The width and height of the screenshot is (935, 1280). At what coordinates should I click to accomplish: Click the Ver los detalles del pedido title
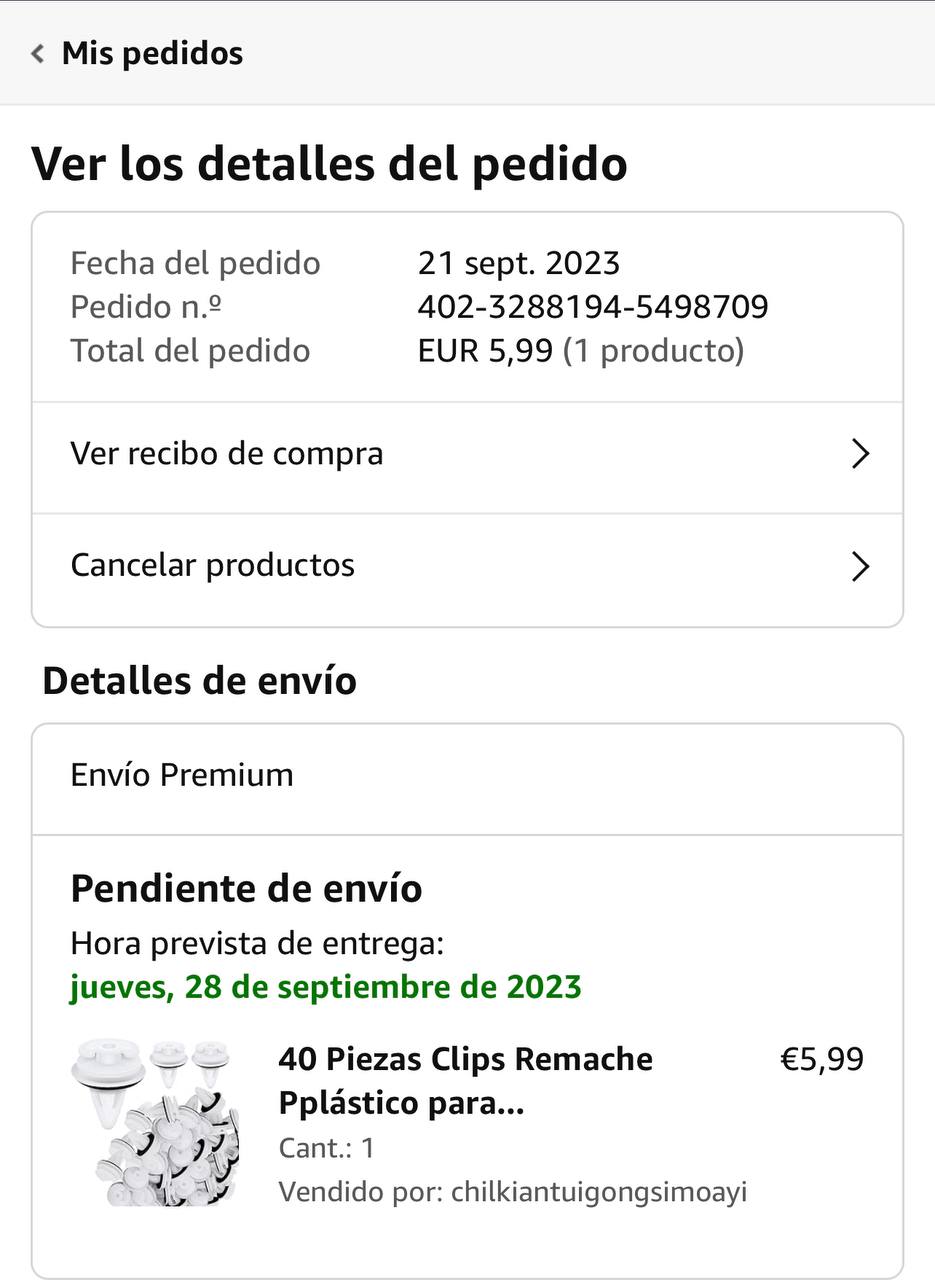(329, 164)
